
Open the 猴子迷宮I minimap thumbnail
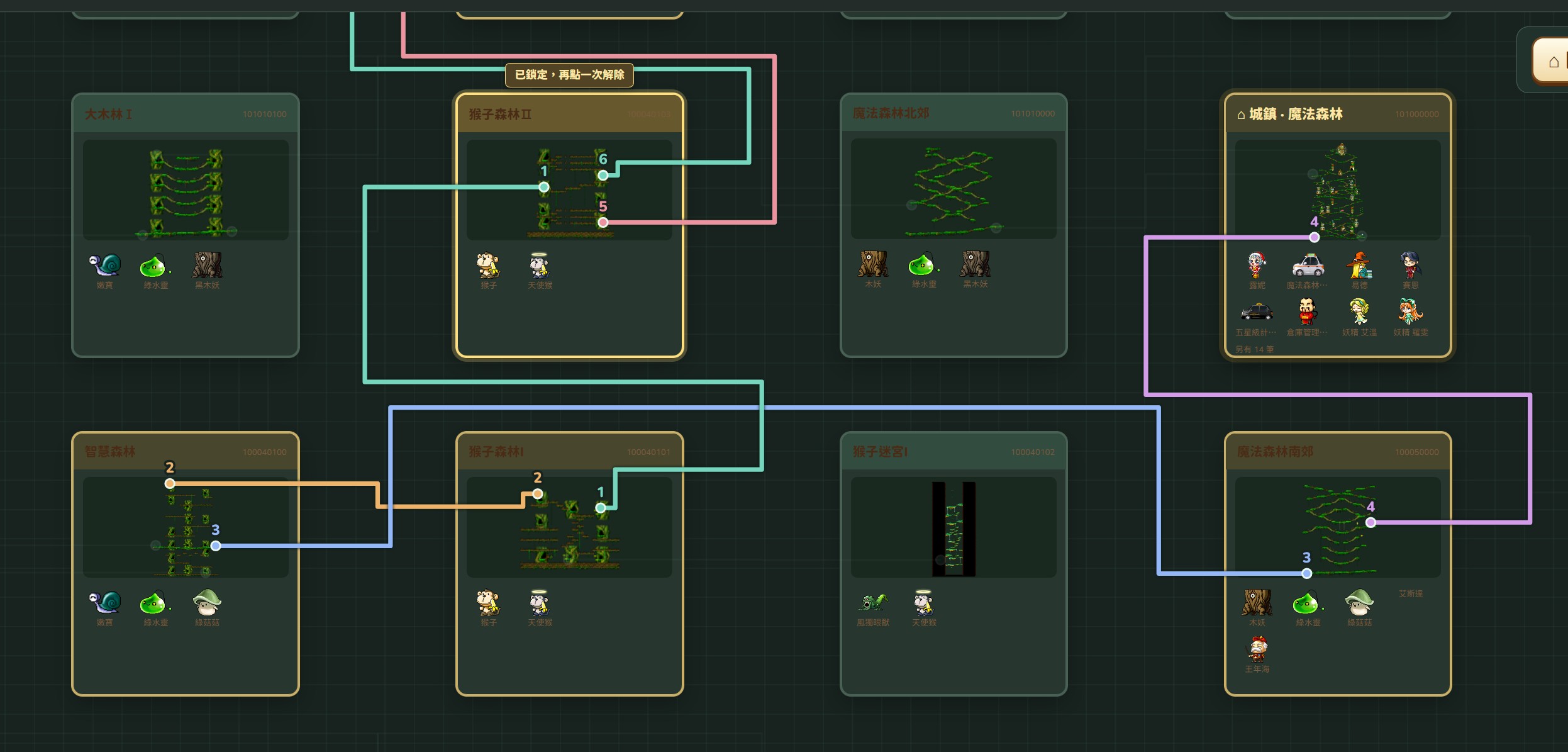(954, 527)
